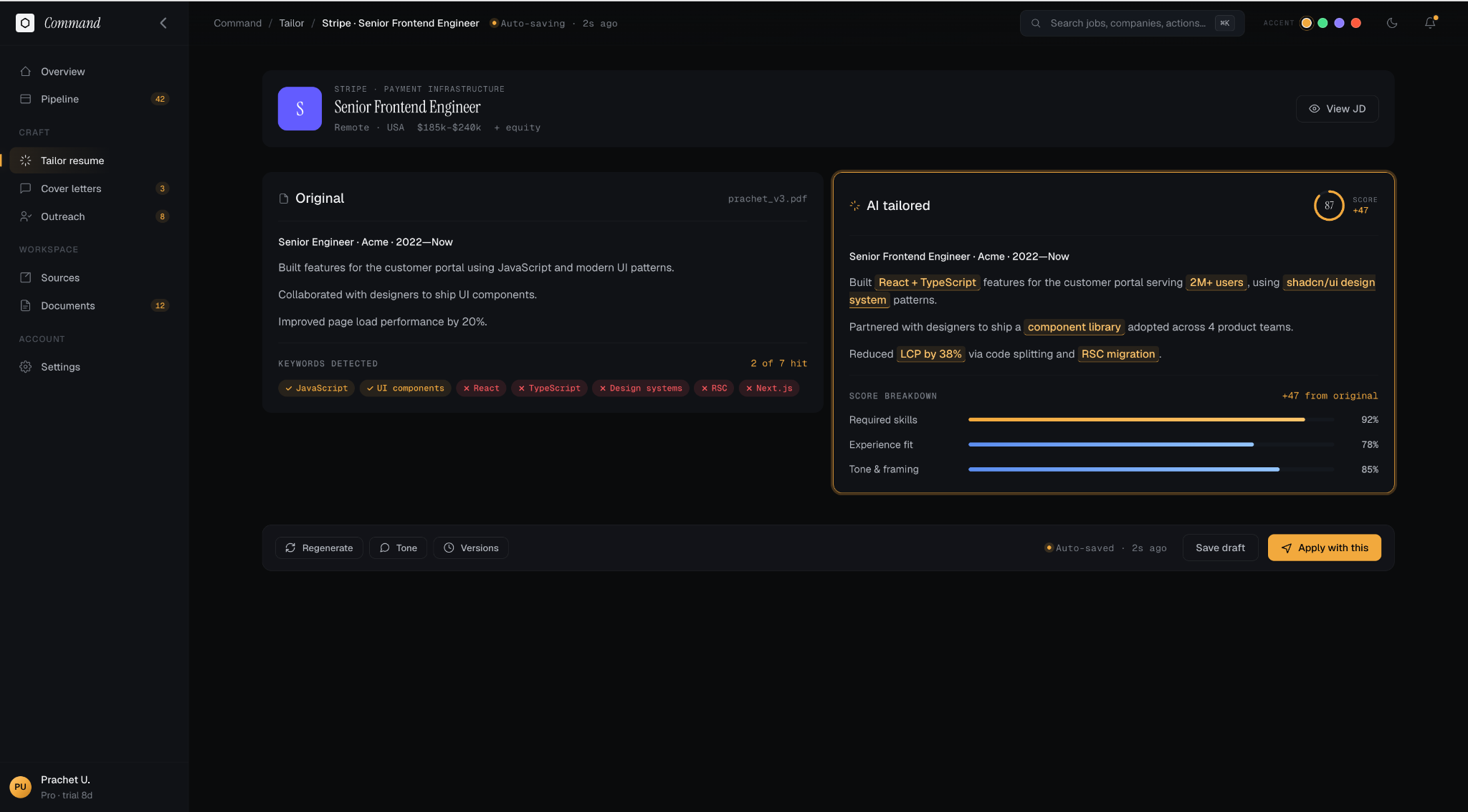Open the Versions history
The width and height of the screenshot is (1468, 812).
point(471,548)
